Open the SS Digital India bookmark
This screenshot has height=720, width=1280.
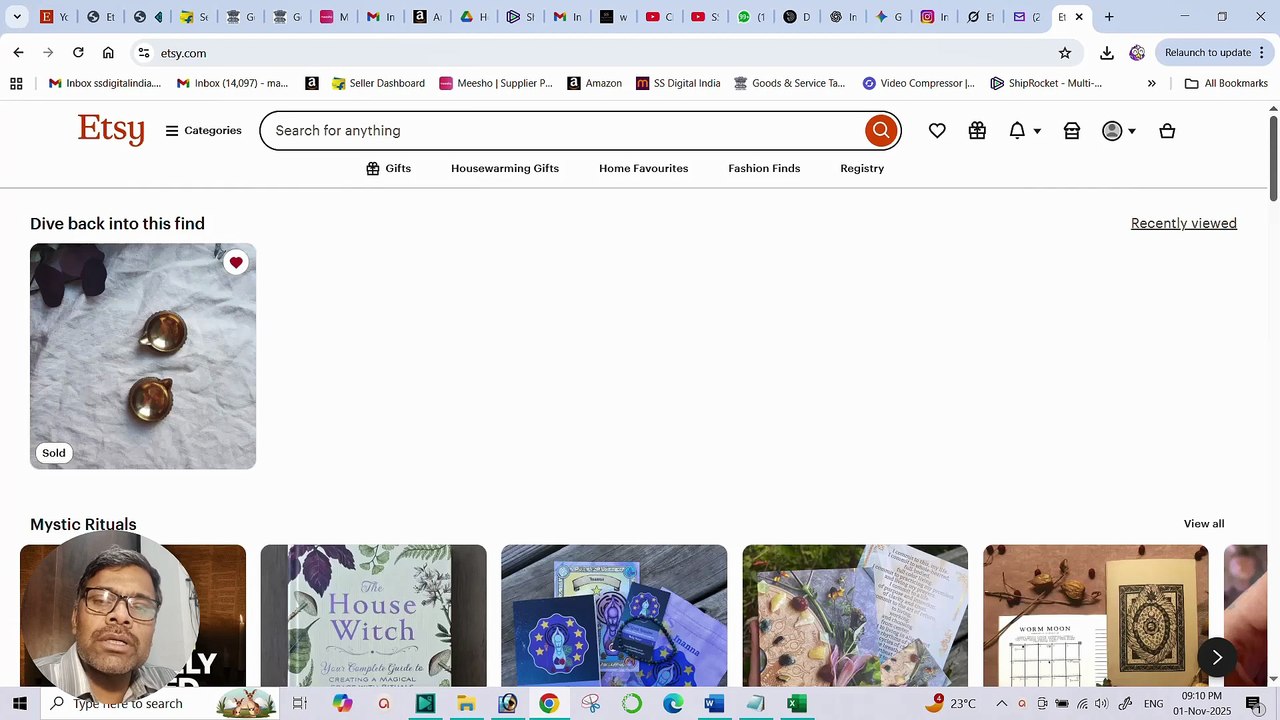coord(678,83)
